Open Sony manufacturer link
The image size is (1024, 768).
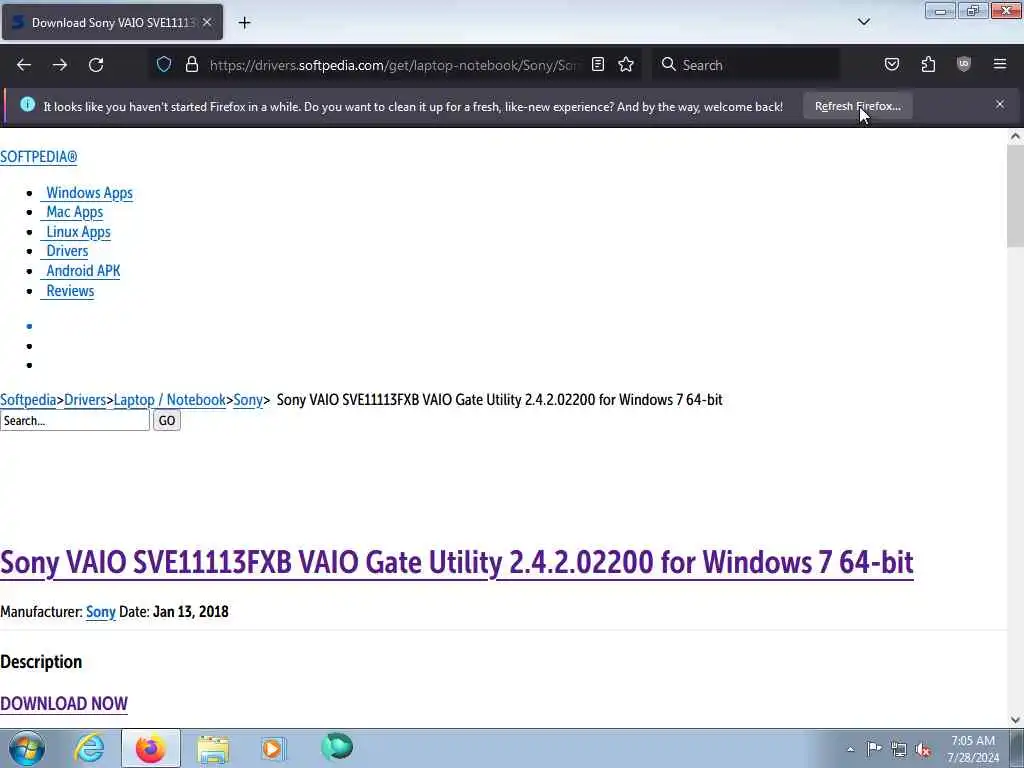click(101, 612)
